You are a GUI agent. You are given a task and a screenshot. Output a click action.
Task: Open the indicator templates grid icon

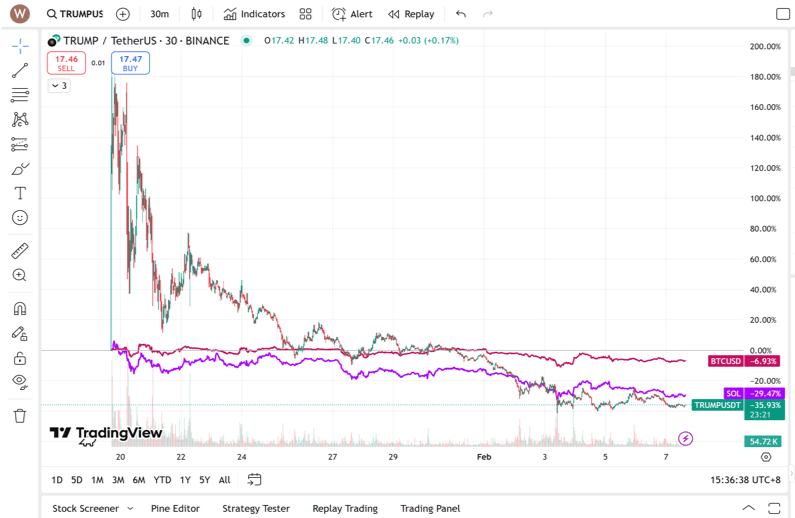pyautogui.click(x=305, y=14)
